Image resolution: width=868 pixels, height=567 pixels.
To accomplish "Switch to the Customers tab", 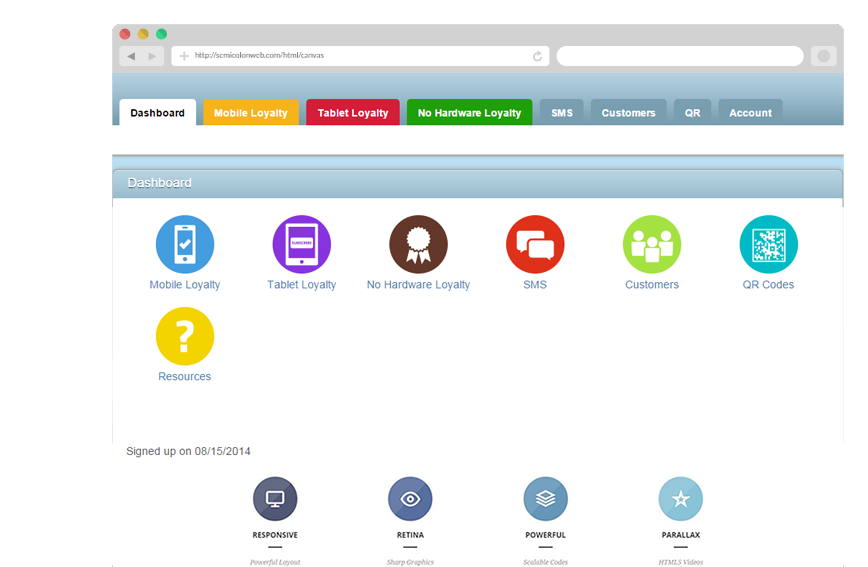I will [628, 112].
